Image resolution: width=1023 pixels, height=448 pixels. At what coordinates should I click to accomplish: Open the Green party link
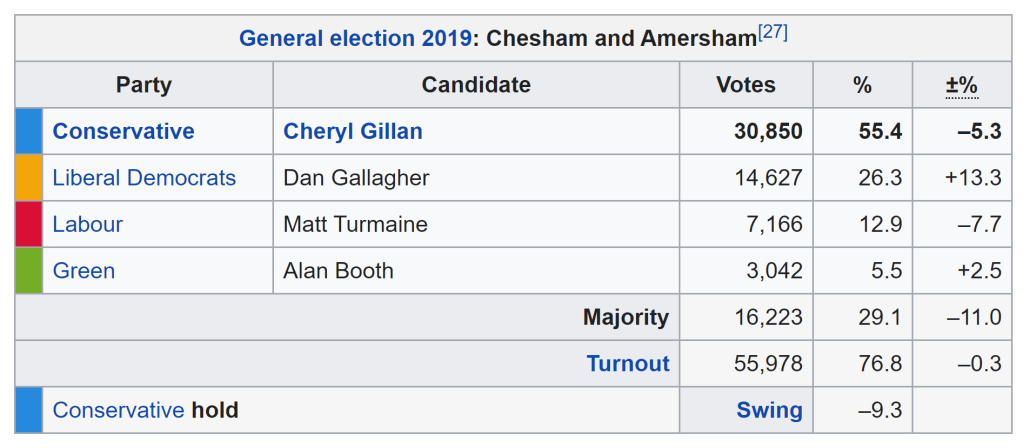click(83, 271)
